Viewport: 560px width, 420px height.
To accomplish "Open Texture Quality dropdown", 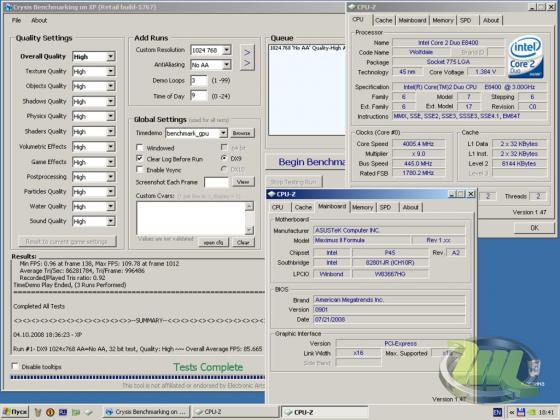I will [x=111, y=71].
